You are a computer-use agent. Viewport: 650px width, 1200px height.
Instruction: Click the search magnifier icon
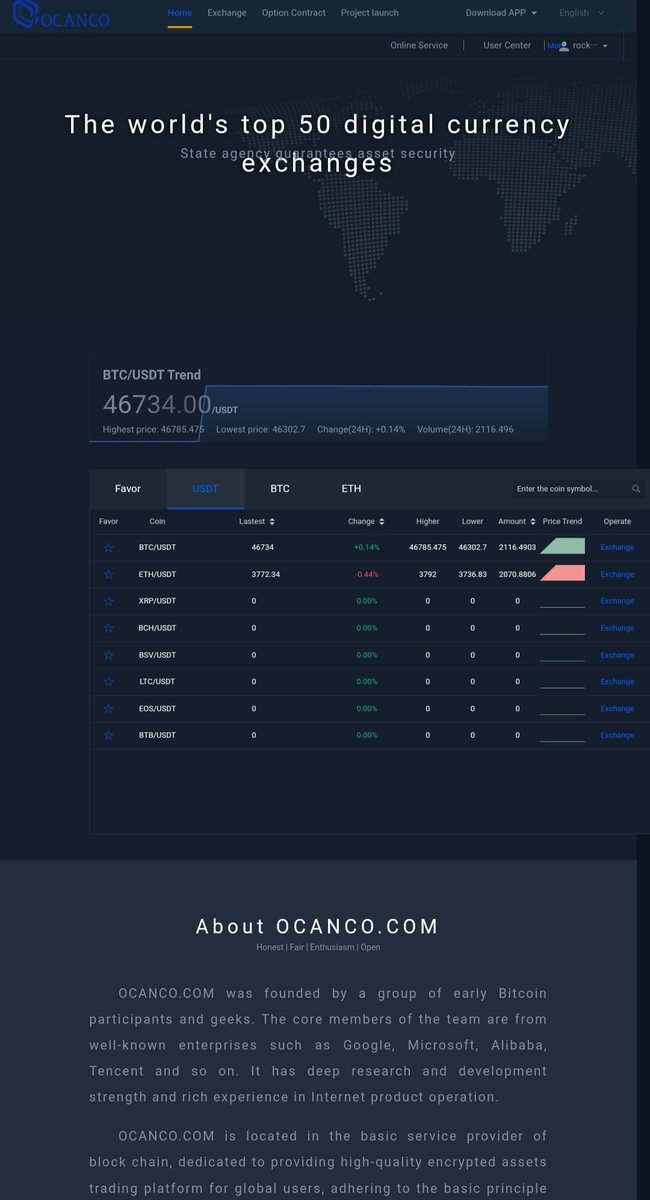click(x=636, y=489)
